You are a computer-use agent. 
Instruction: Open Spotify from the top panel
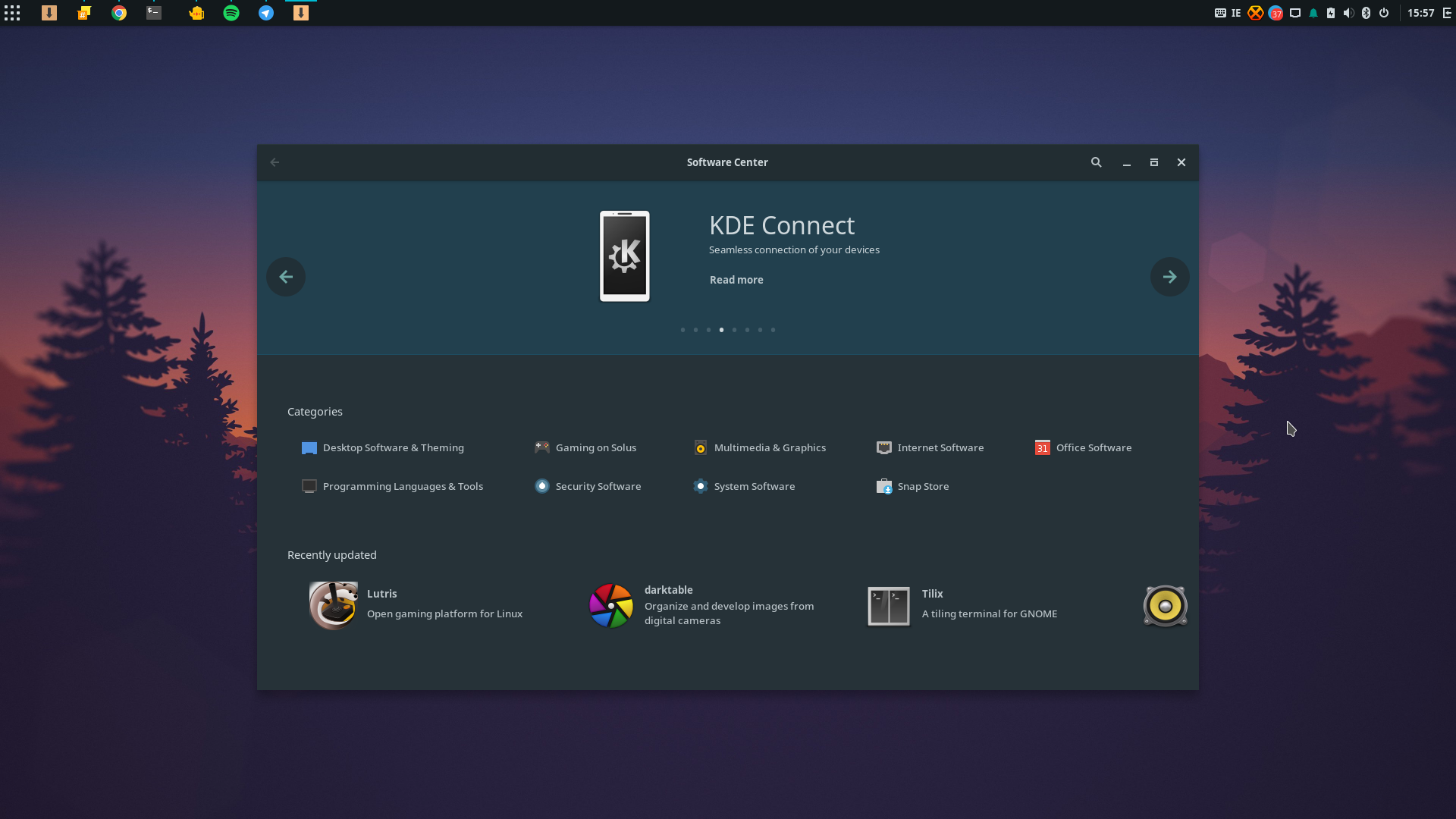(231, 13)
